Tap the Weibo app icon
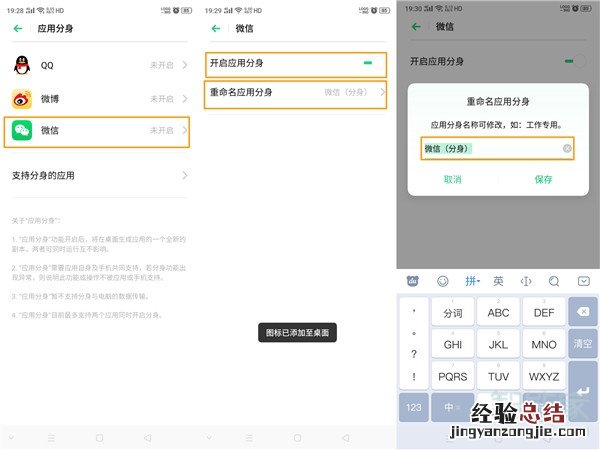Viewport: 600px width, 450px height. (22, 99)
